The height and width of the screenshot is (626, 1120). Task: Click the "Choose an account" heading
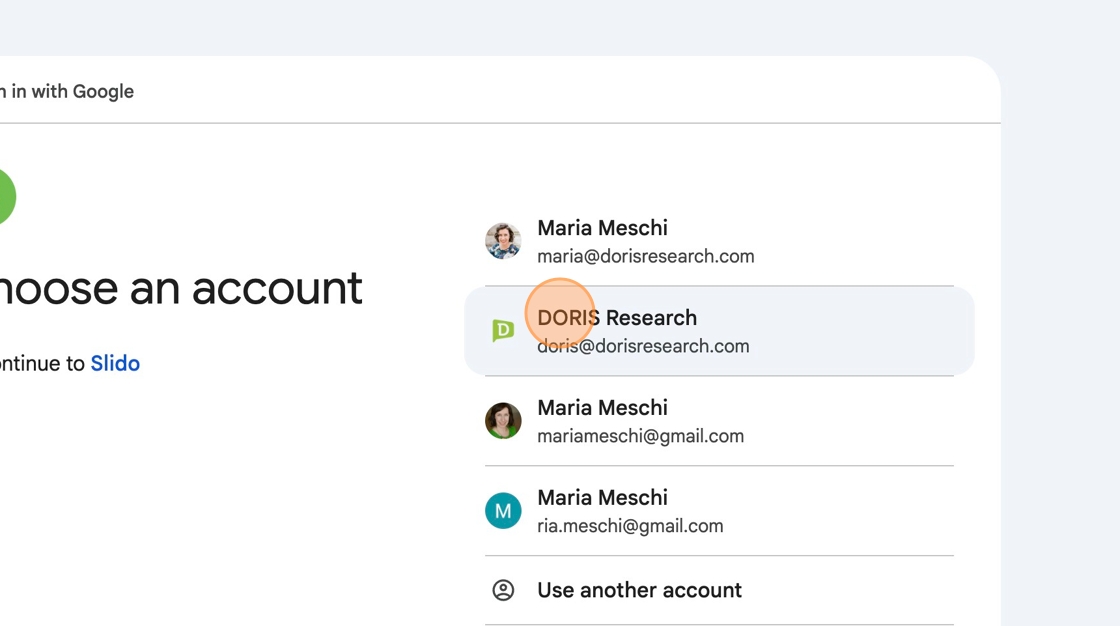coord(180,289)
